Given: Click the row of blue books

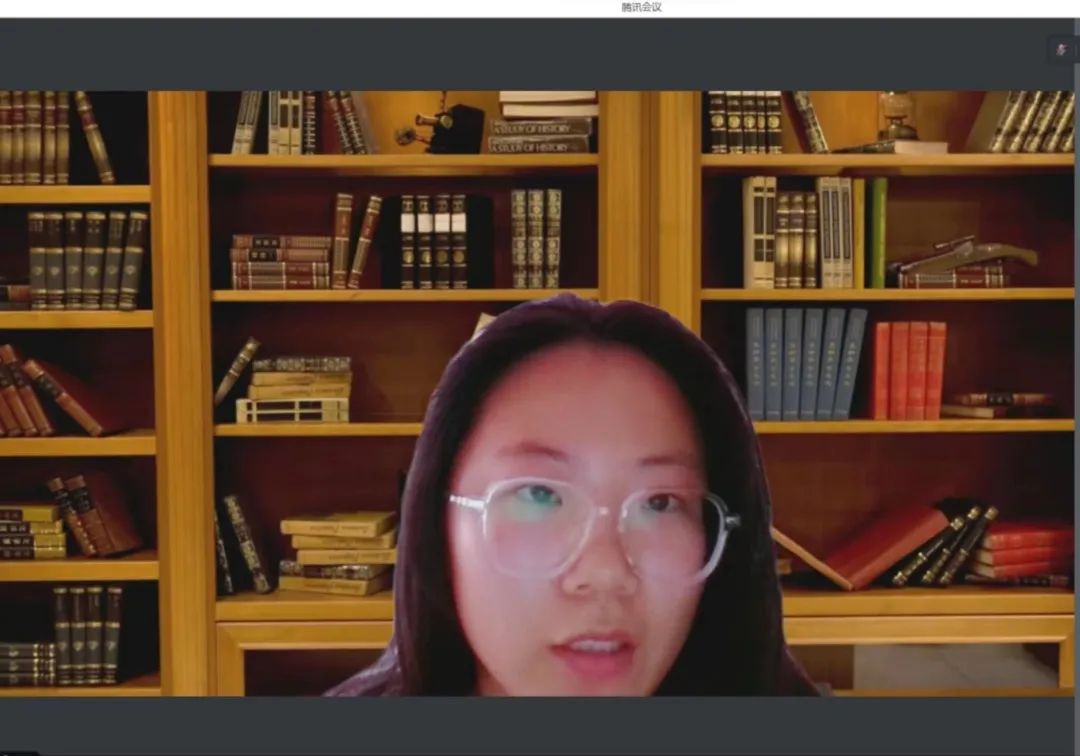Looking at the screenshot, I should (805, 363).
